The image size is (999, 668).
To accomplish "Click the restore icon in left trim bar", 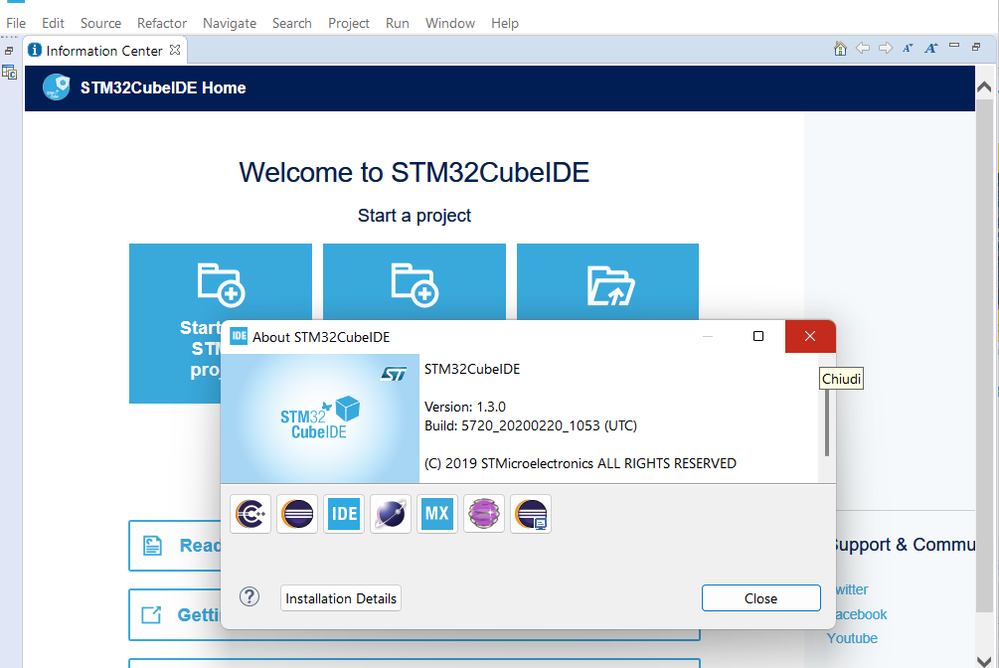I will click(x=8, y=50).
